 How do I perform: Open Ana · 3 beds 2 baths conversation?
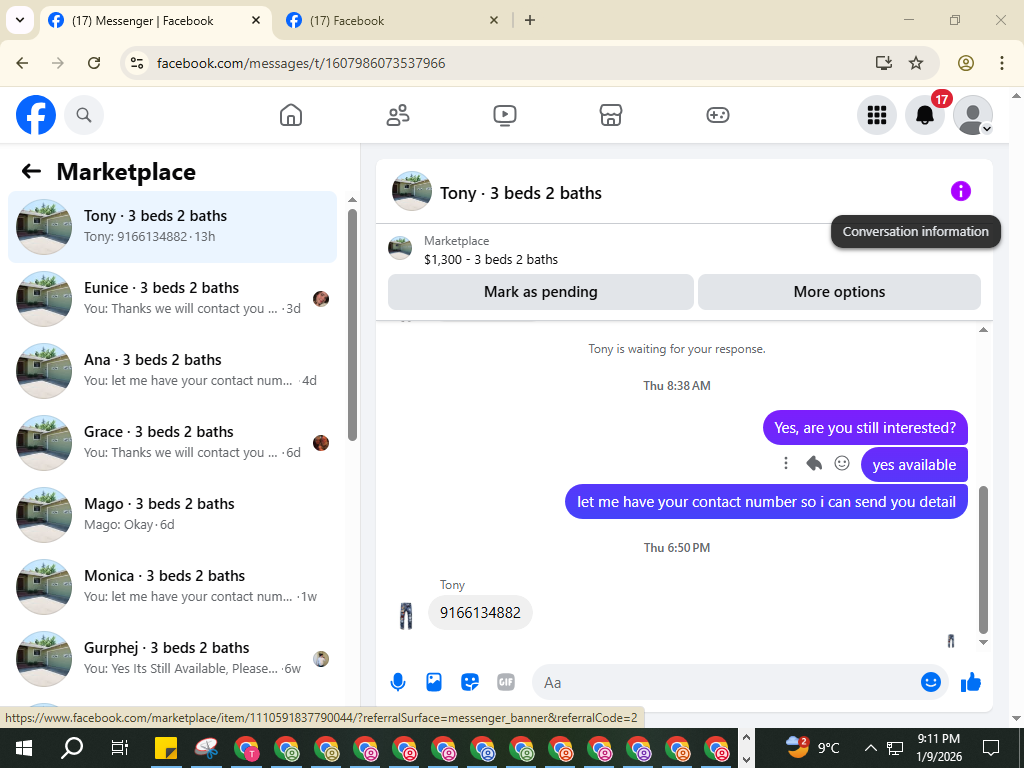coord(172,370)
